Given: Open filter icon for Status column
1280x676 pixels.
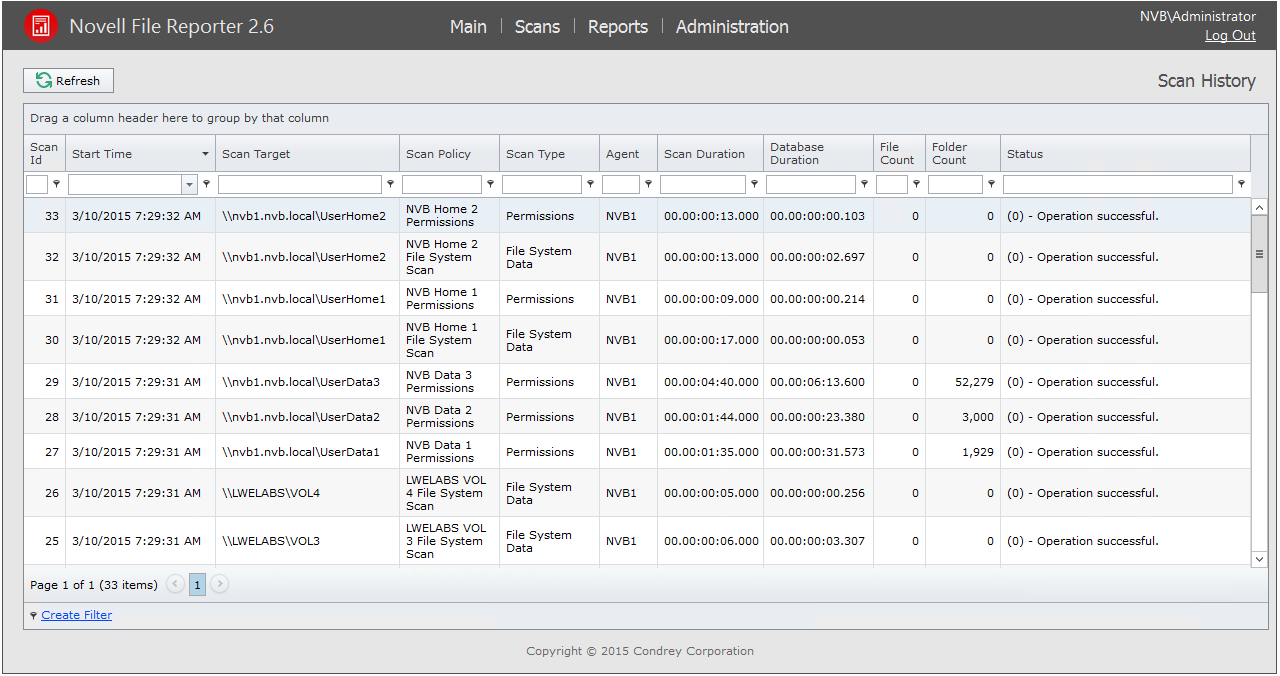Looking at the screenshot, I should click(x=1241, y=184).
